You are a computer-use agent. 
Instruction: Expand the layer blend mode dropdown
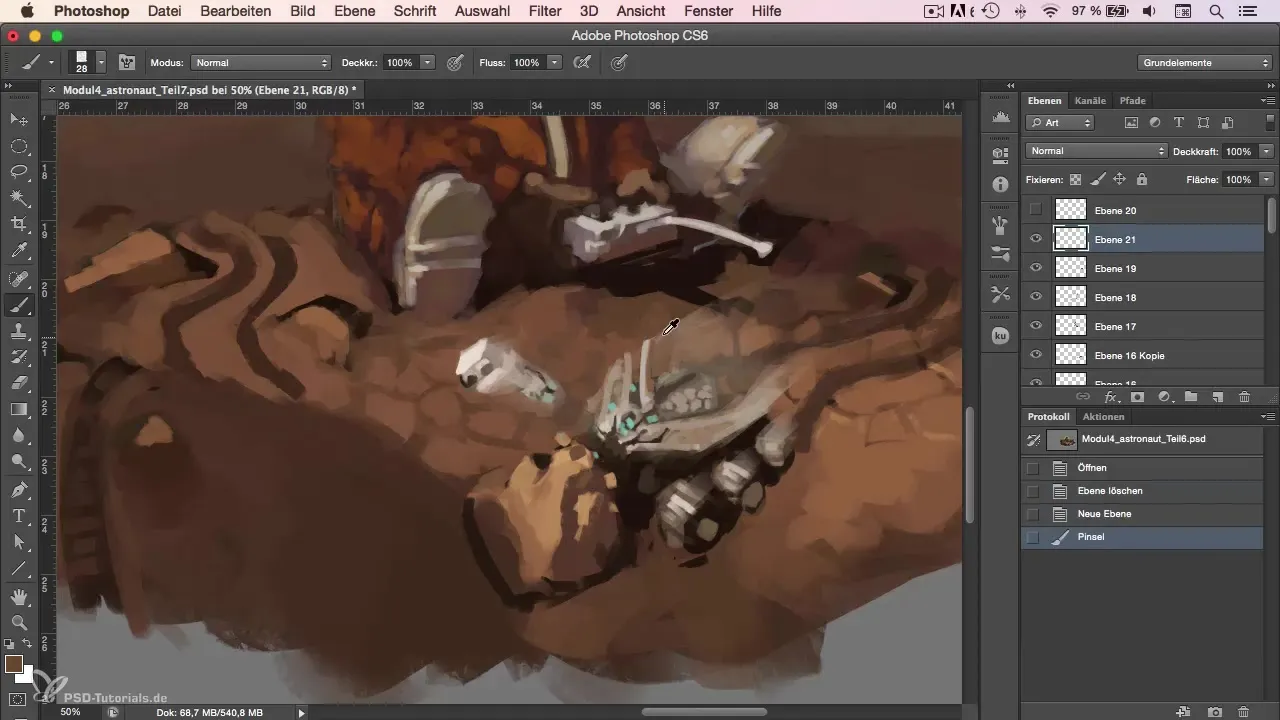1097,151
